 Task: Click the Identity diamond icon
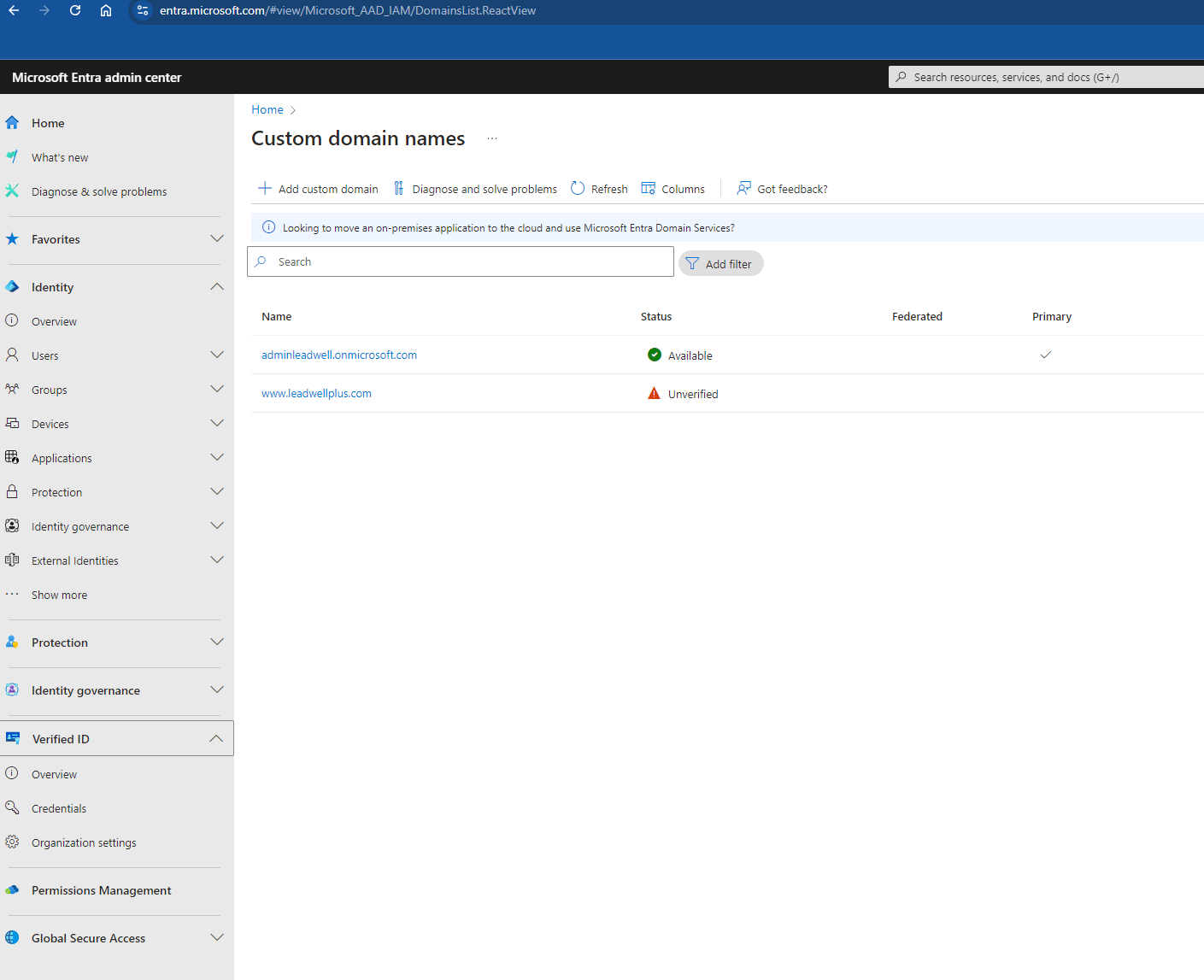tap(12, 286)
